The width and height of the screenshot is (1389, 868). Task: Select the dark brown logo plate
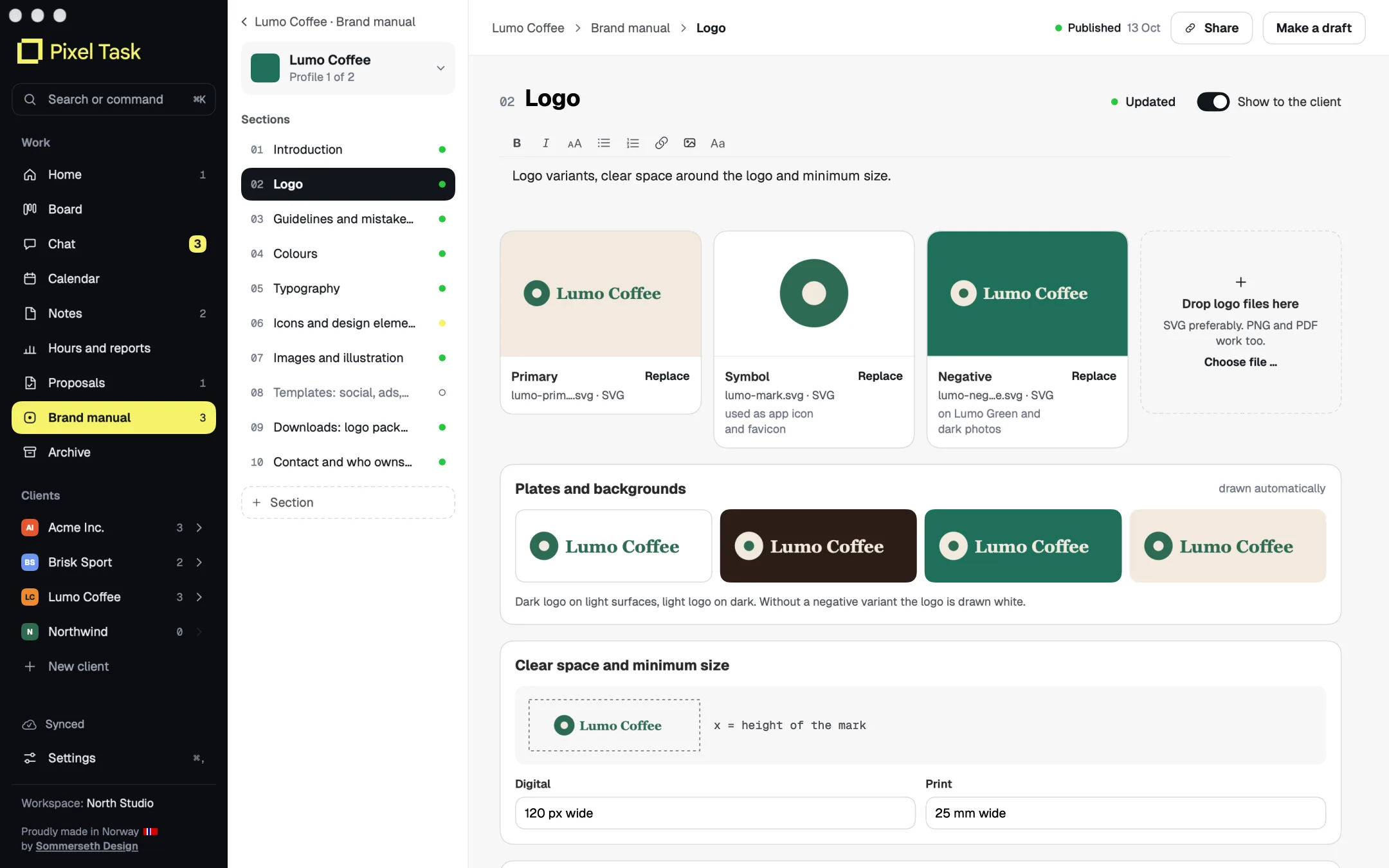click(818, 546)
